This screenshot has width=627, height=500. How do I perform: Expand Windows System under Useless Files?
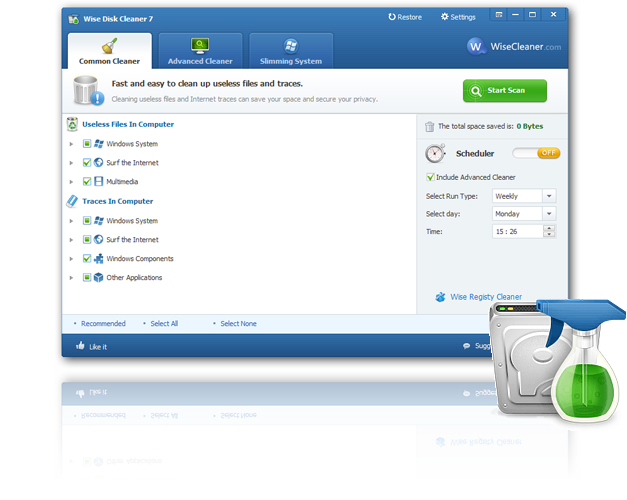71,144
